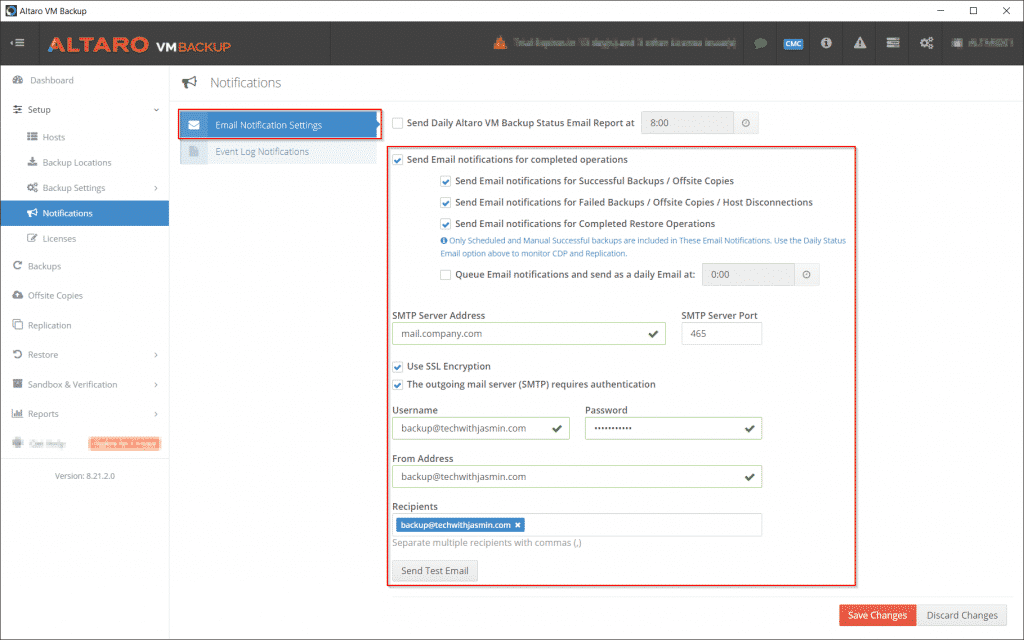Expand the Backup Settings submenu
1024x640 pixels.
point(156,188)
